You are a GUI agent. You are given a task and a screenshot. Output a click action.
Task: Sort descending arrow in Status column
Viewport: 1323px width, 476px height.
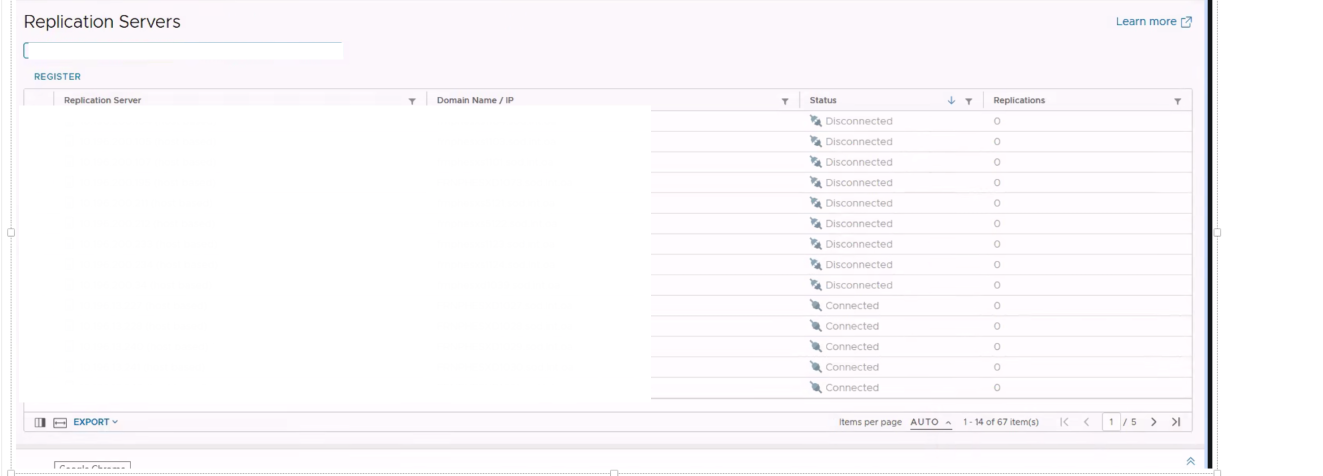coord(951,101)
